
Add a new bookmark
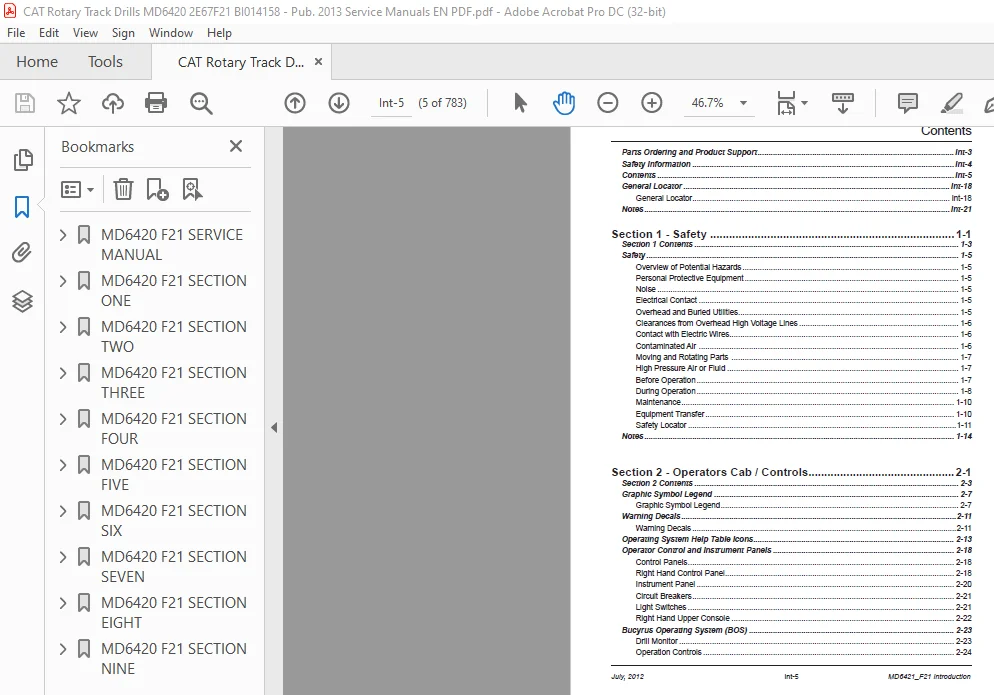pos(157,189)
